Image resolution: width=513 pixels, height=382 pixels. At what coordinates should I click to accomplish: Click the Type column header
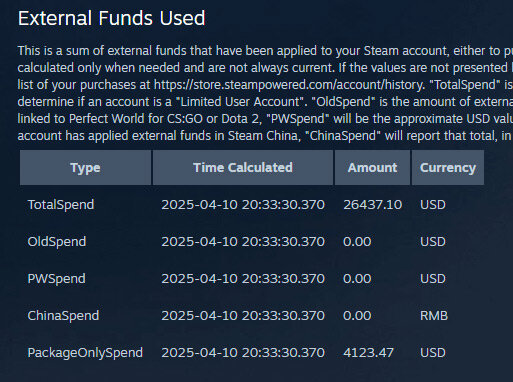click(x=85, y=167)
